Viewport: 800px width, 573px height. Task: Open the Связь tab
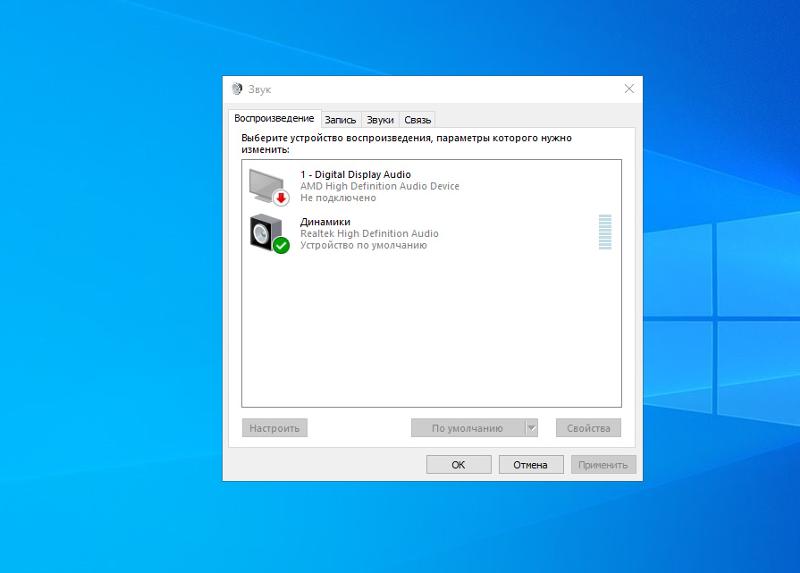click(x=417, y=120)
